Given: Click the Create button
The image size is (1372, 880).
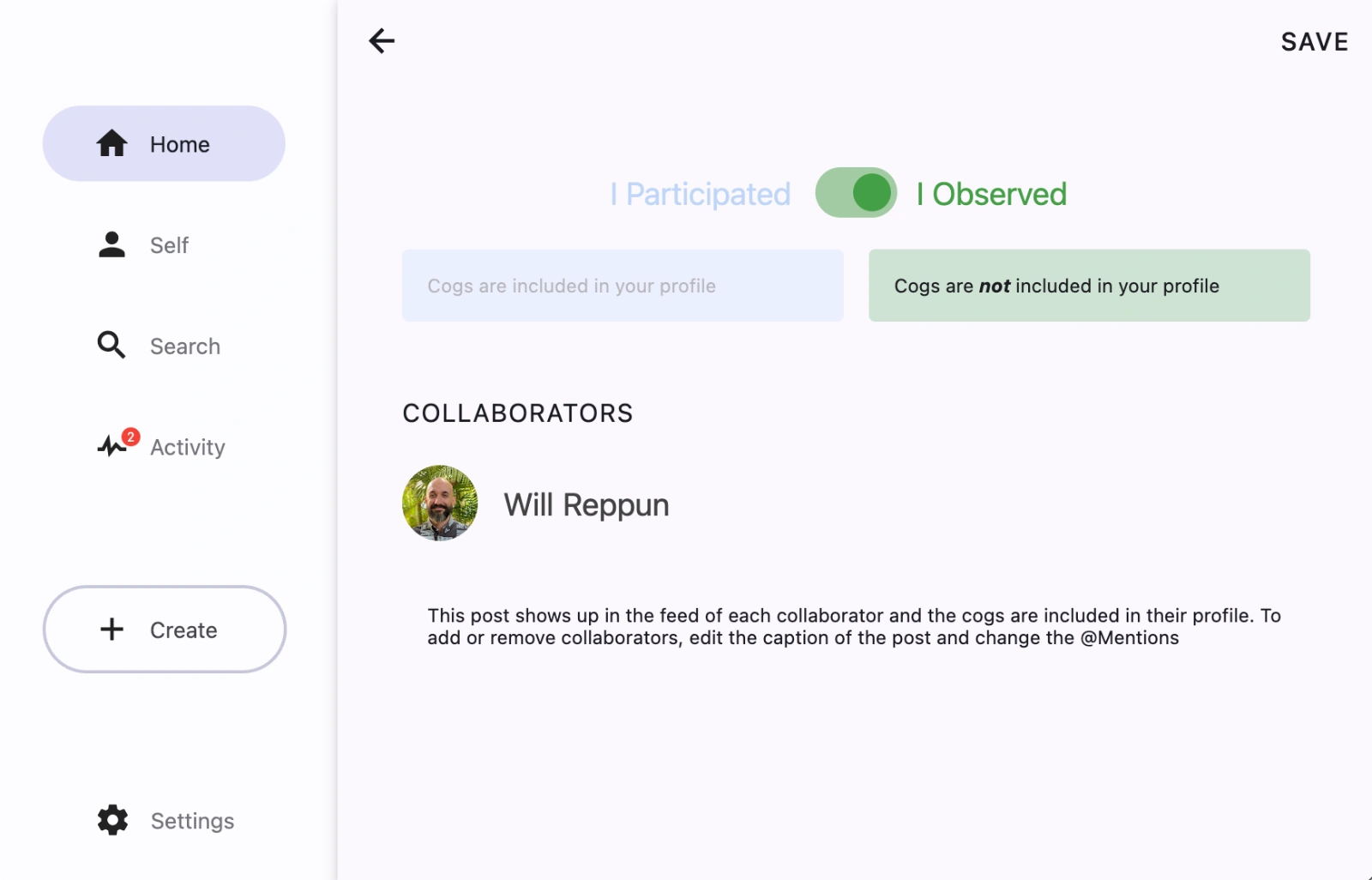Looking at the screenshot, I should coord(163,630).
